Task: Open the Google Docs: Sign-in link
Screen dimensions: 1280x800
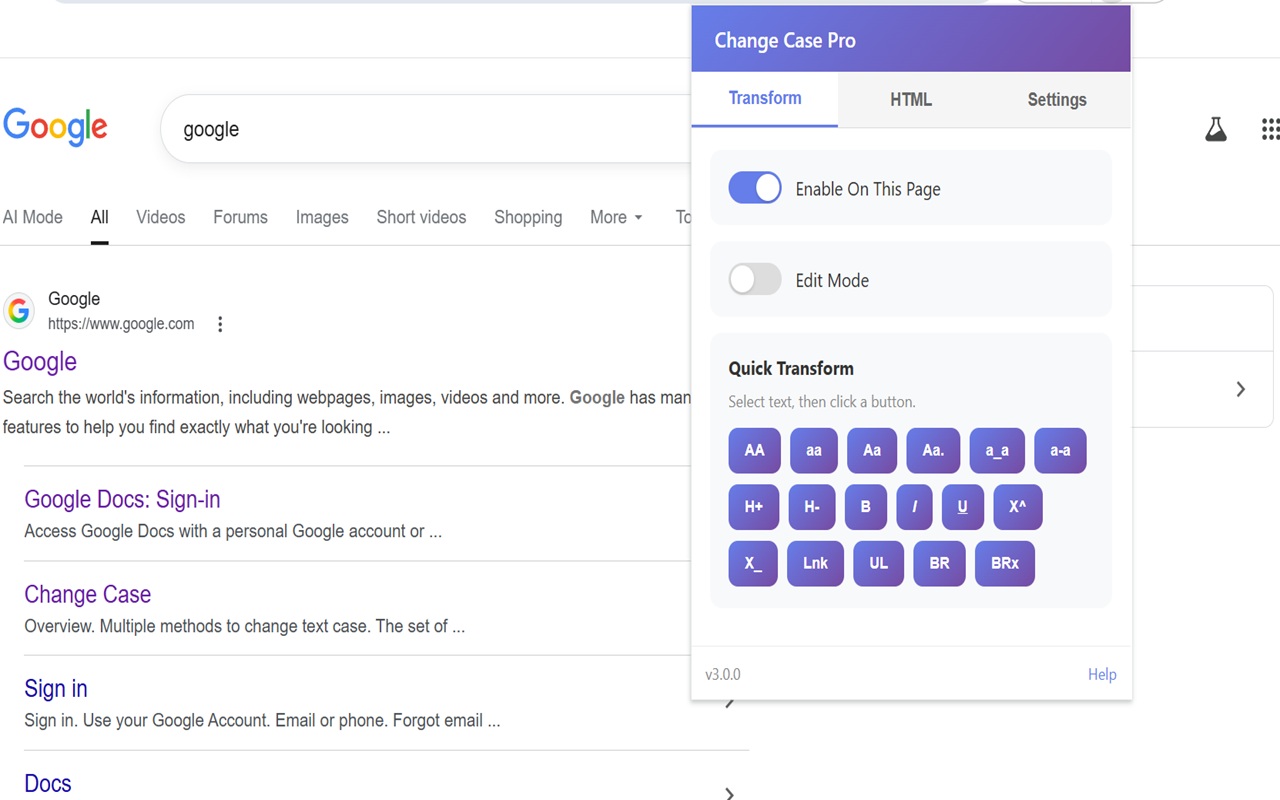Action: click(x=122, y=499)
